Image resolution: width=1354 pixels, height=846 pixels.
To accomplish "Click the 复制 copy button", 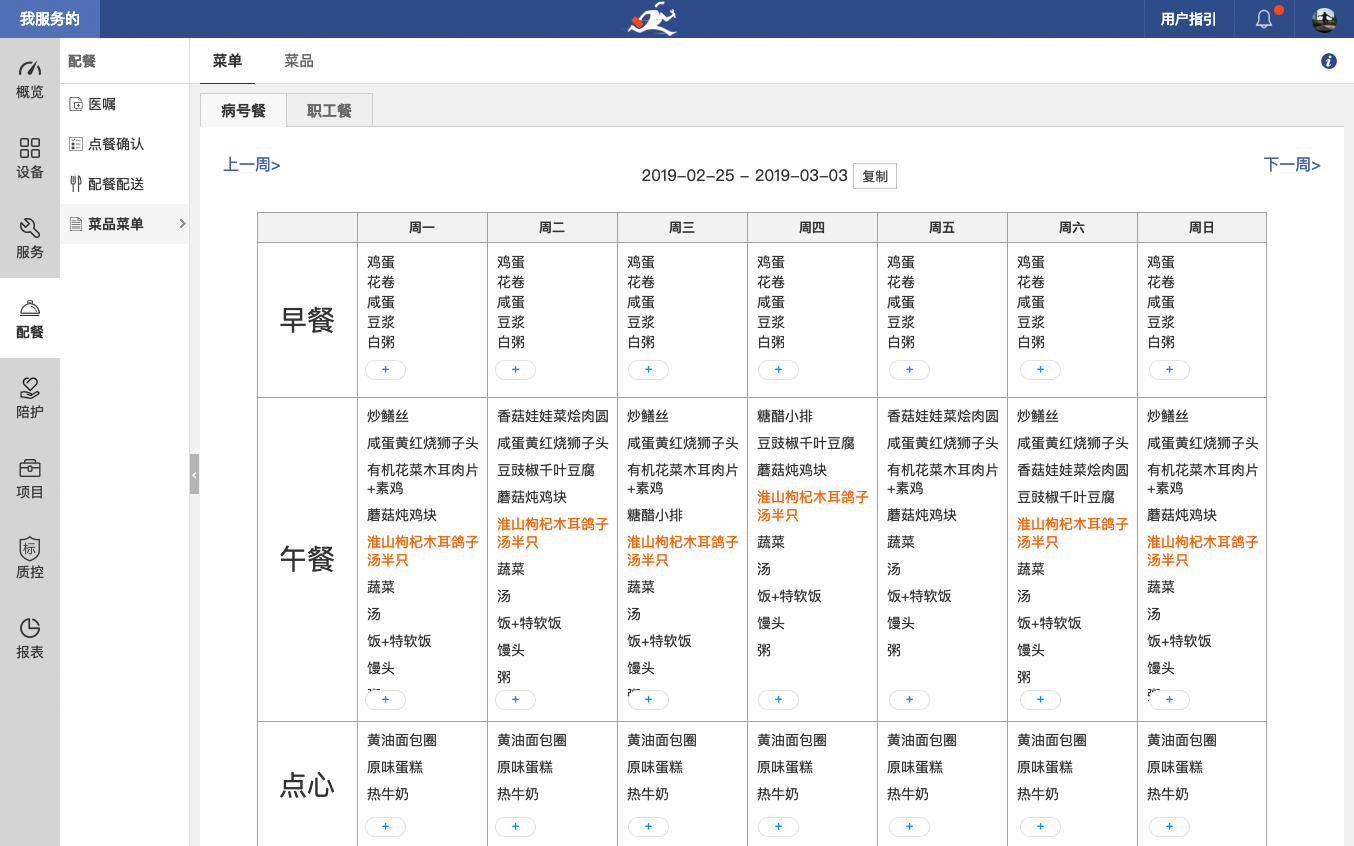I will point(875,176).
